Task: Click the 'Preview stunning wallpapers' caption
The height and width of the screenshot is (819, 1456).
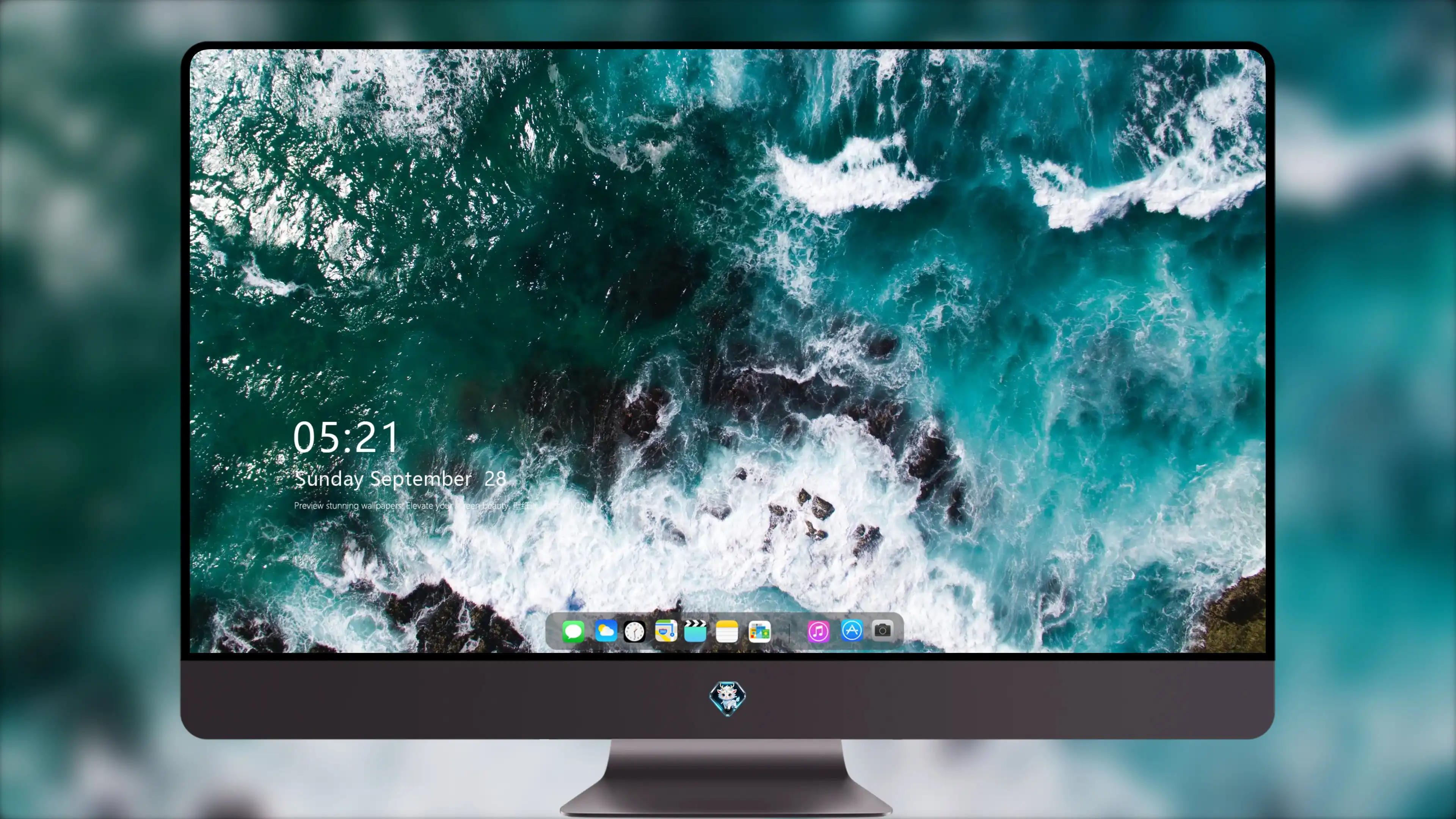Action: [441, 505]
